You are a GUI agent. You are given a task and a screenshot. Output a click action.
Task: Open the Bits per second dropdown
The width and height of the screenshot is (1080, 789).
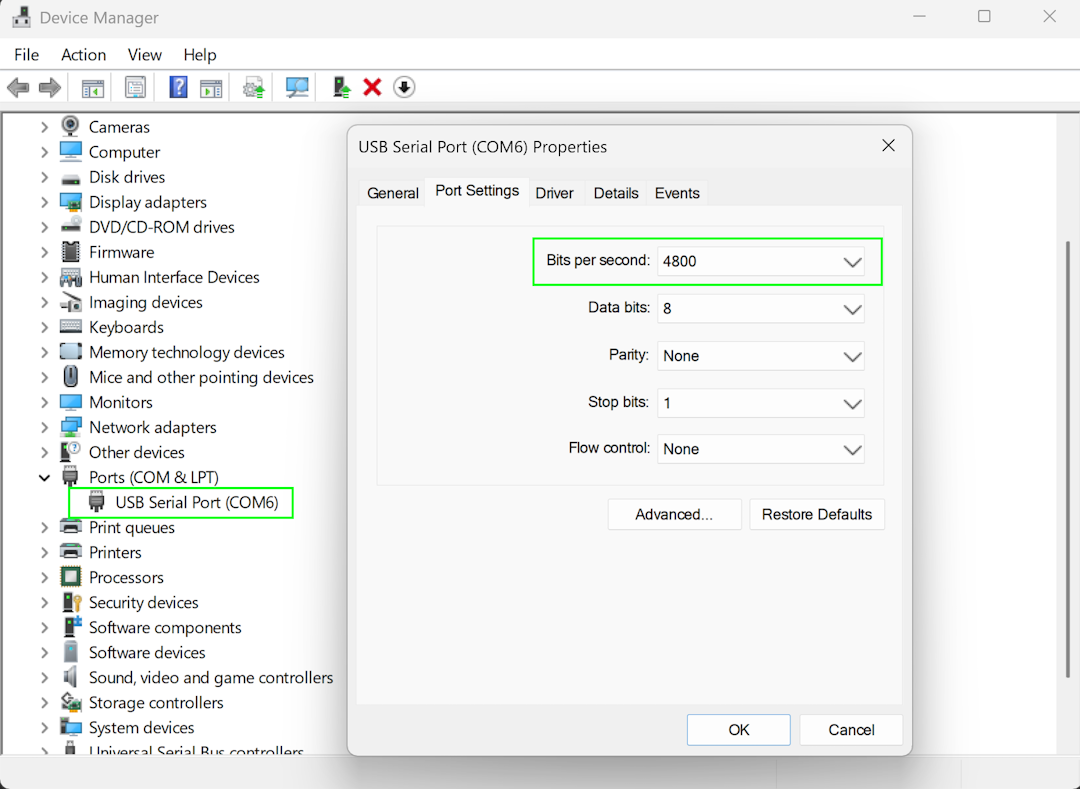[x=761, y=262]
